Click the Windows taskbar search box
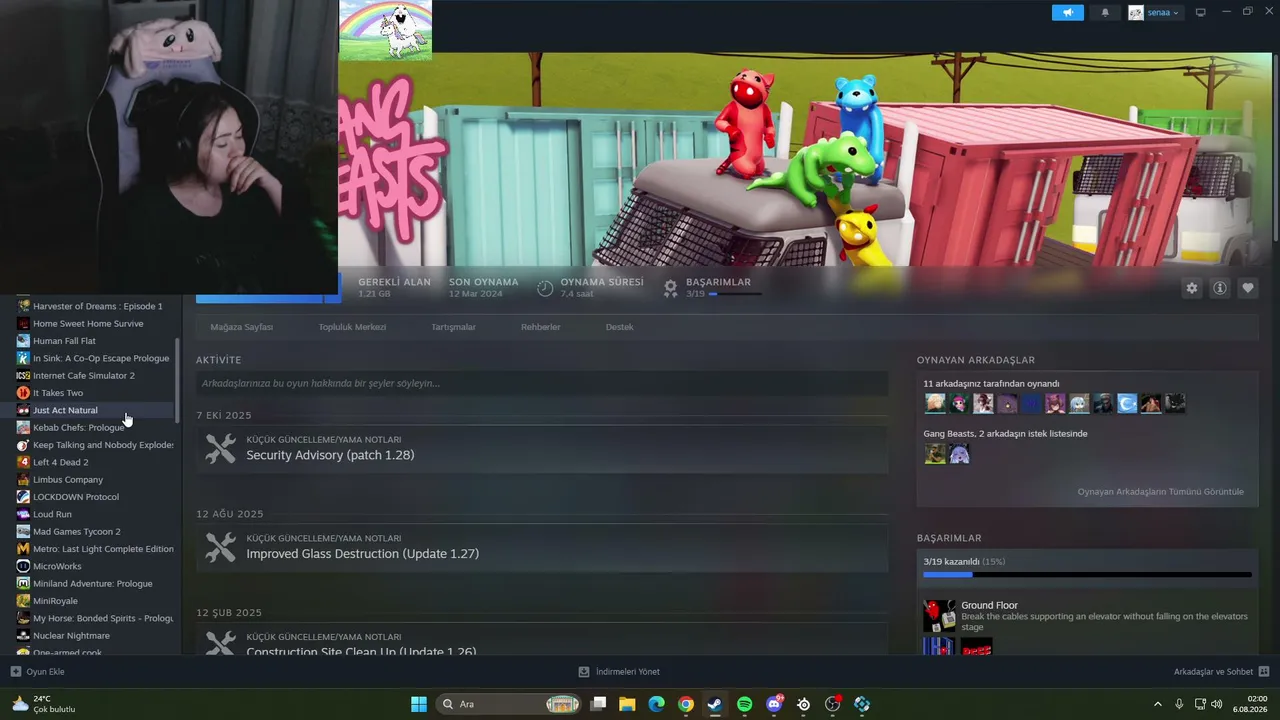 (509, 704)
